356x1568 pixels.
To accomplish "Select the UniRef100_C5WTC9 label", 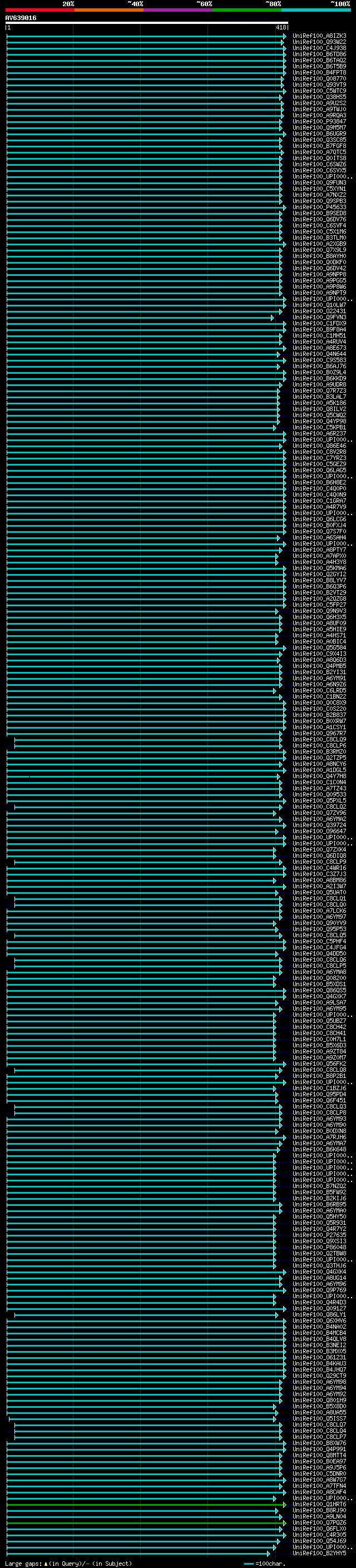I will pyautogui.click(x=319, y=91).
